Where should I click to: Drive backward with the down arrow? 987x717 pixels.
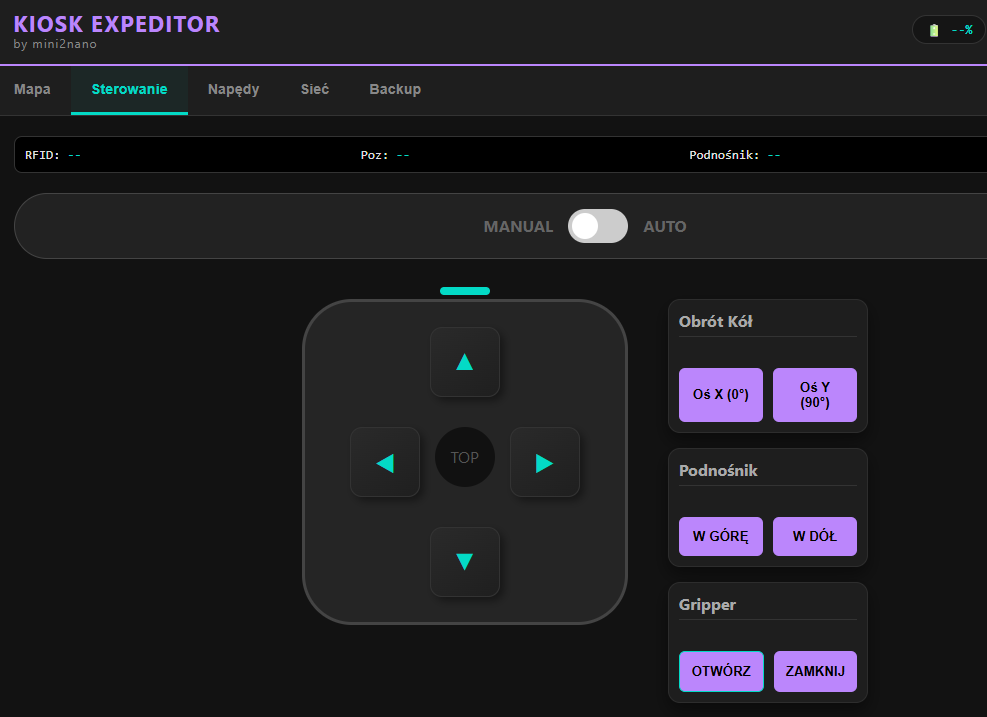[x=465, y=562]
